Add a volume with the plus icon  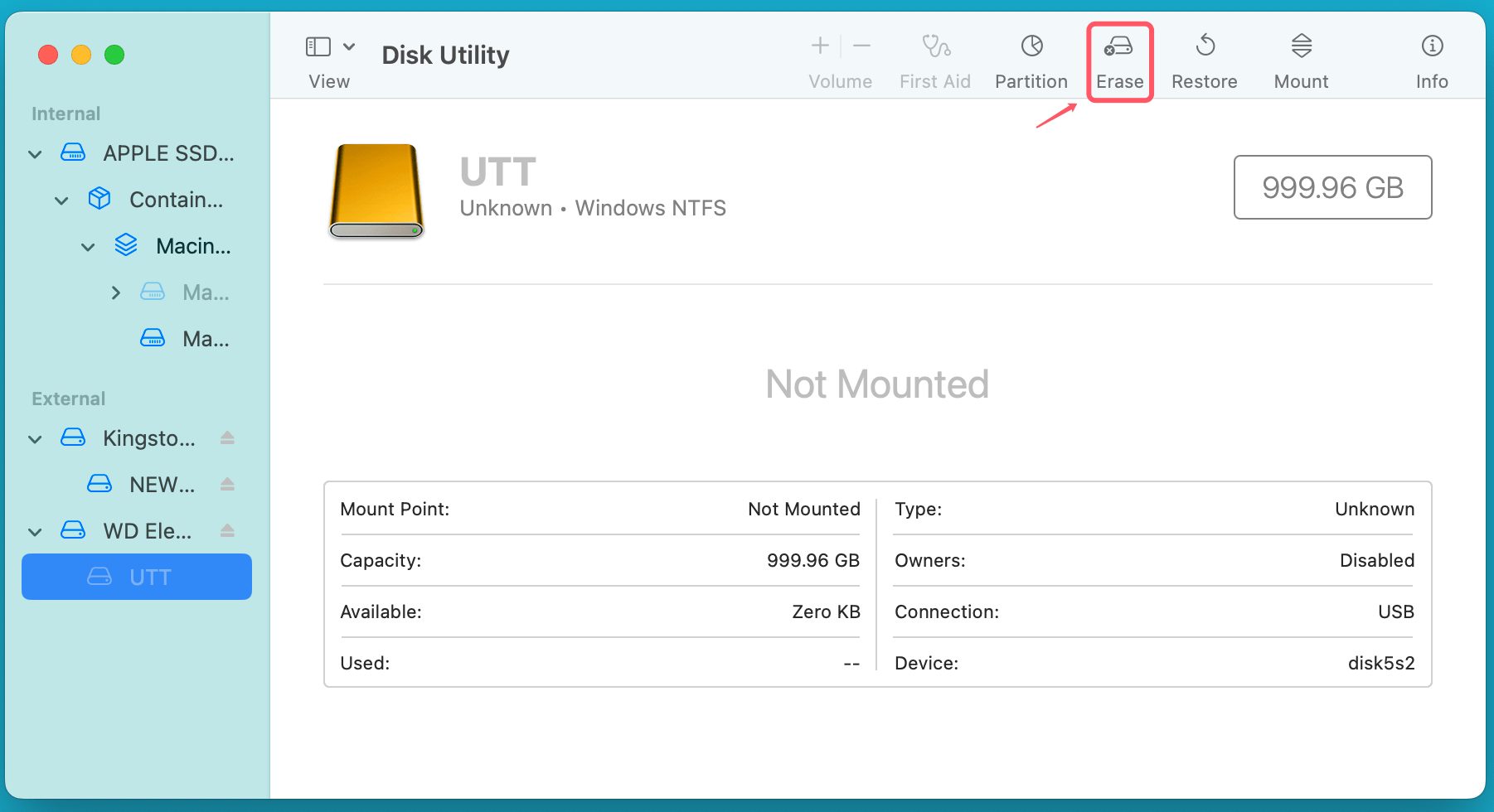(x=819, y=46)
